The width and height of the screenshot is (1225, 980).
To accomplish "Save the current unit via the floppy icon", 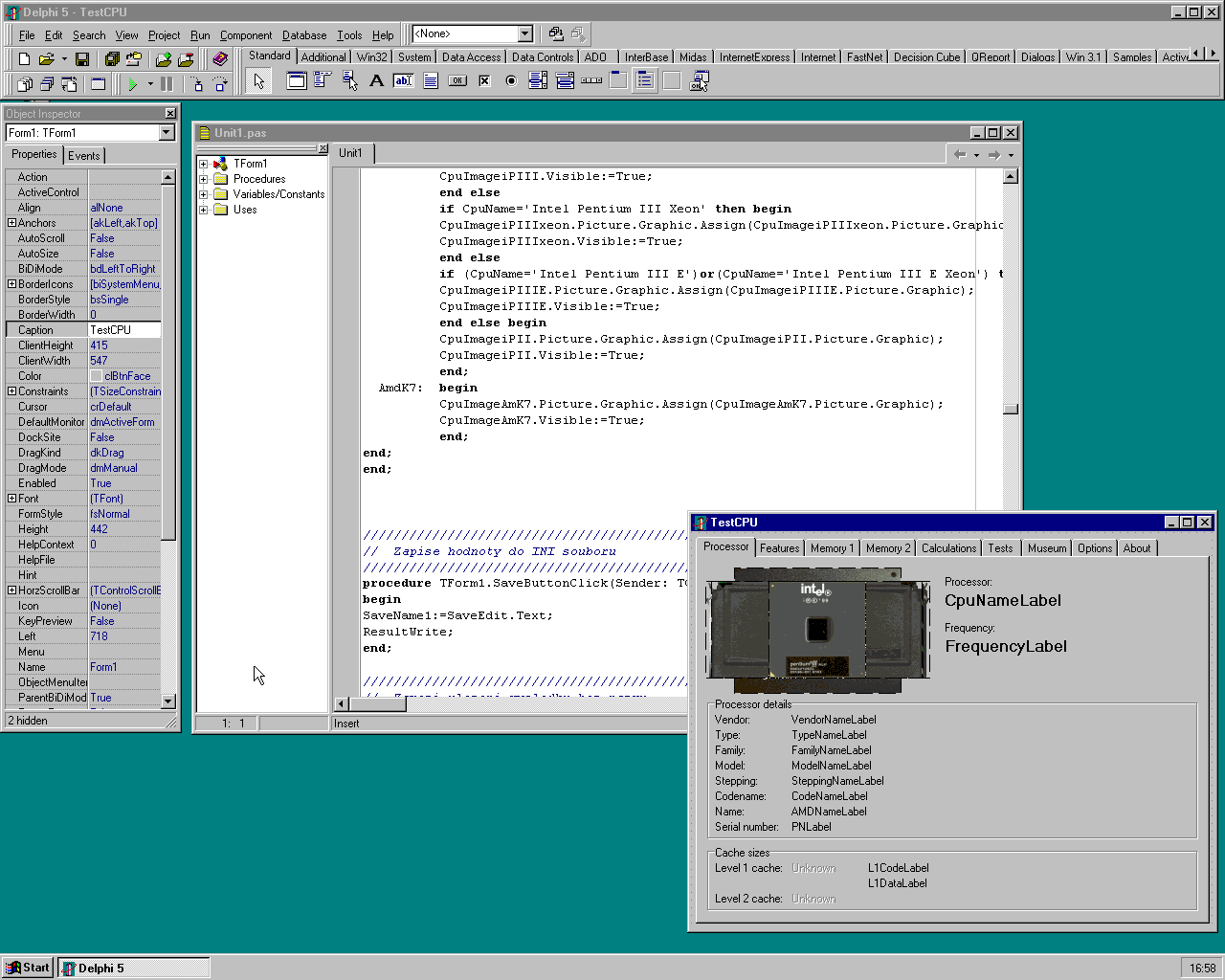I will 82,59.
